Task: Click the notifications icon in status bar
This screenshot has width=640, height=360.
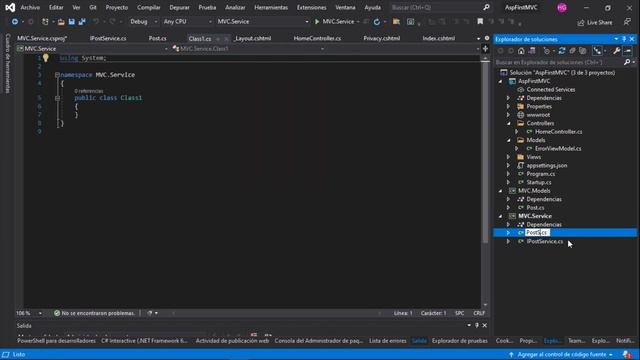Action: pyautogui.click(x=627, y=354)
